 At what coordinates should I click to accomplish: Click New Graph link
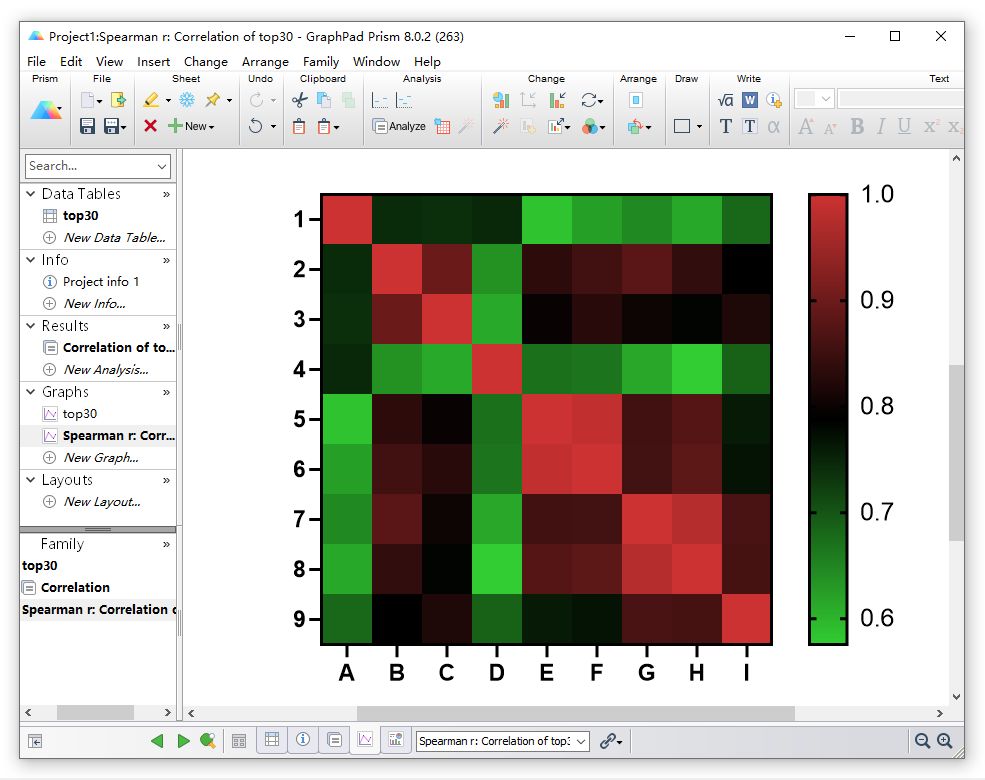(101, 457)
